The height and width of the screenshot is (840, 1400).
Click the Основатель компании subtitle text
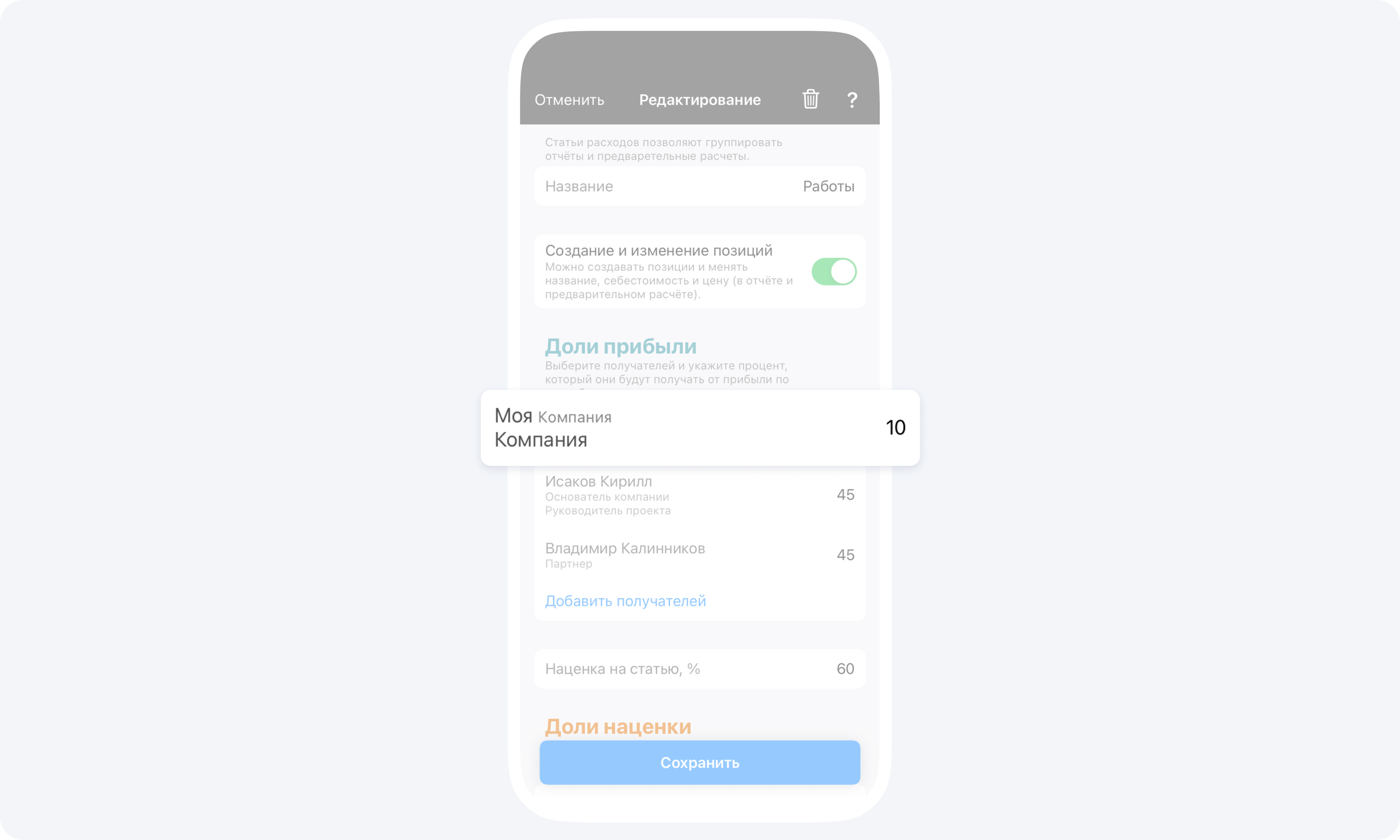coord(607,497)
